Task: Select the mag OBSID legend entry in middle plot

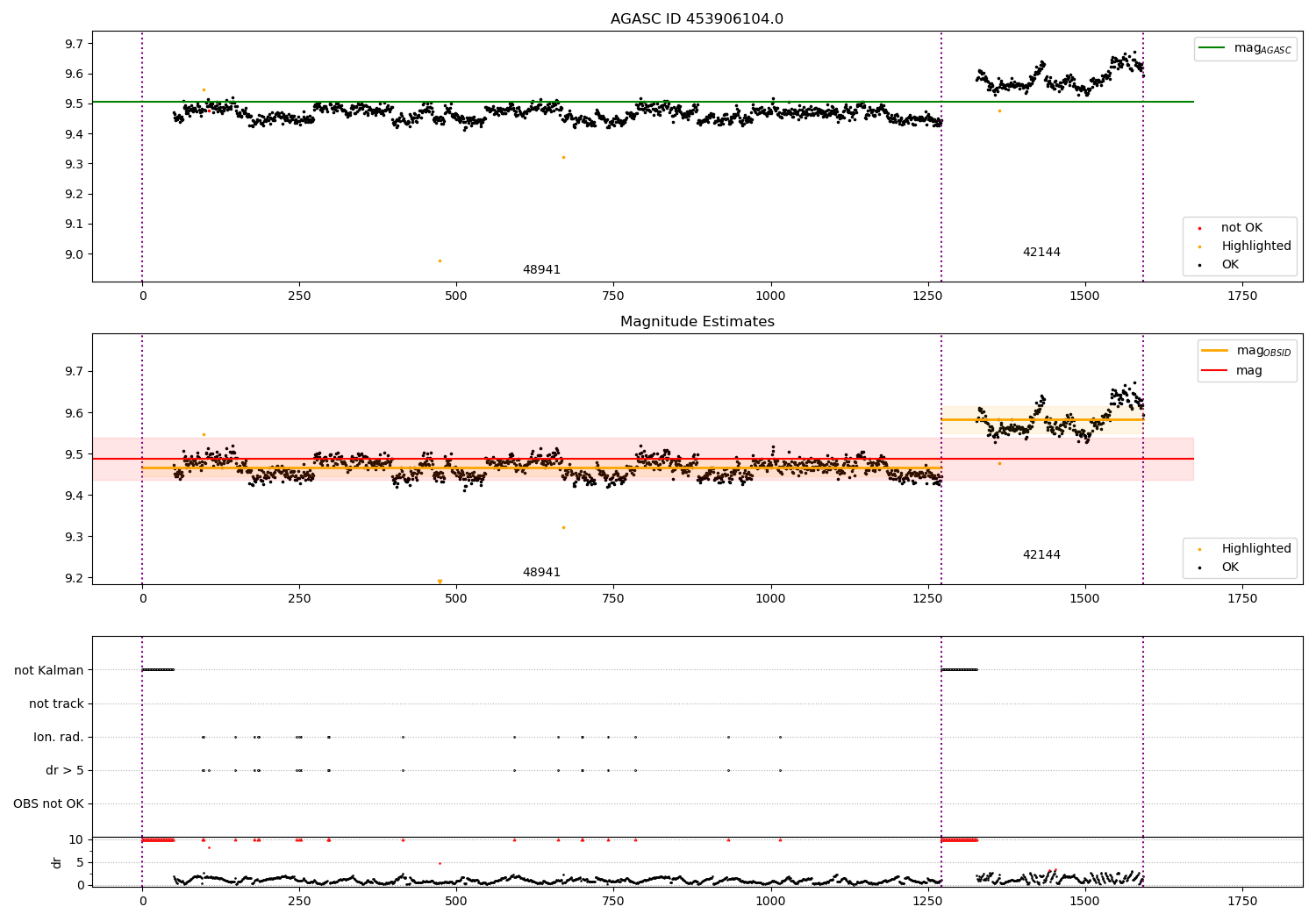Action: 1246,351
